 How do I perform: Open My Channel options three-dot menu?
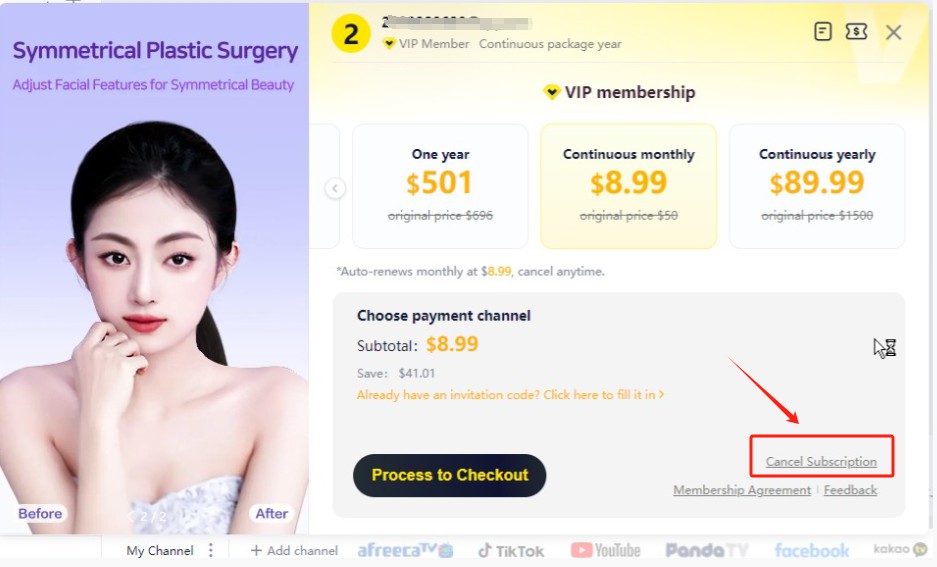point(211,550)
